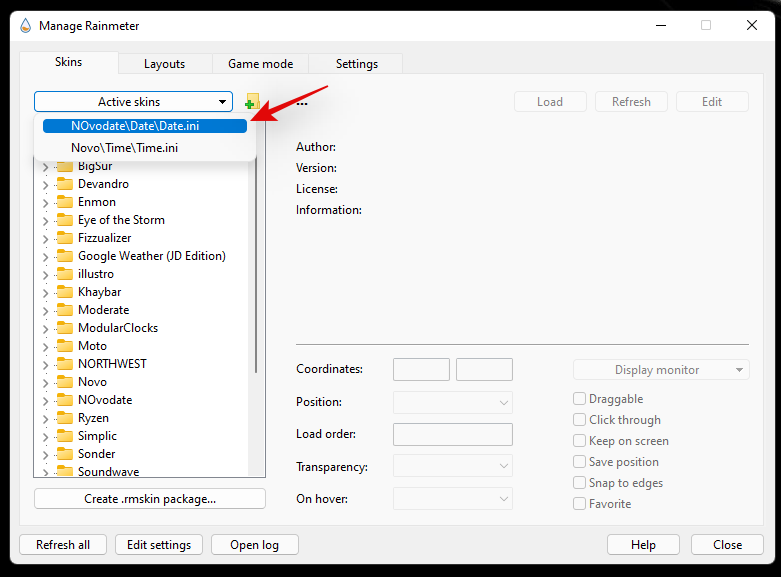Open the On hover dropdown

453,499
